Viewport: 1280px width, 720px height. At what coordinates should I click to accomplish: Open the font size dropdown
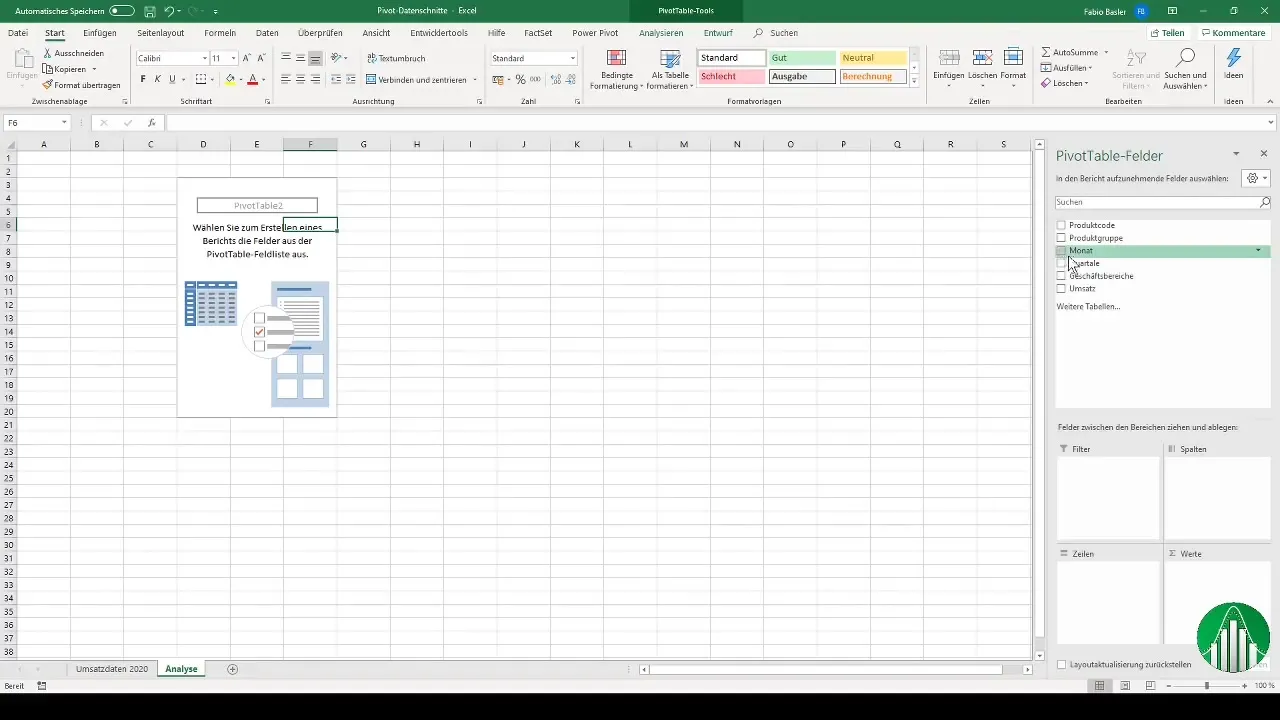pyautogui.click(x=234, y=58)
